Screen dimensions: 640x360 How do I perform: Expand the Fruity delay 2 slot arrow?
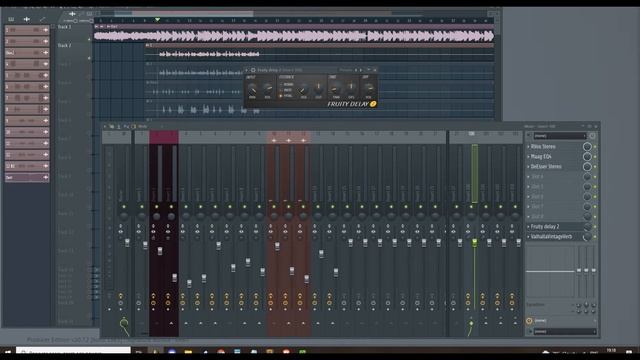pos(529,227)
